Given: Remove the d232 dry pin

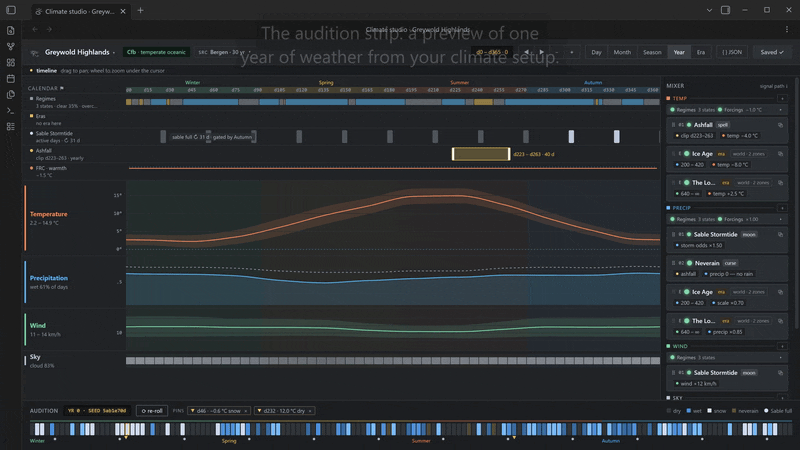Looking at the screenshot, I should 310,411.
